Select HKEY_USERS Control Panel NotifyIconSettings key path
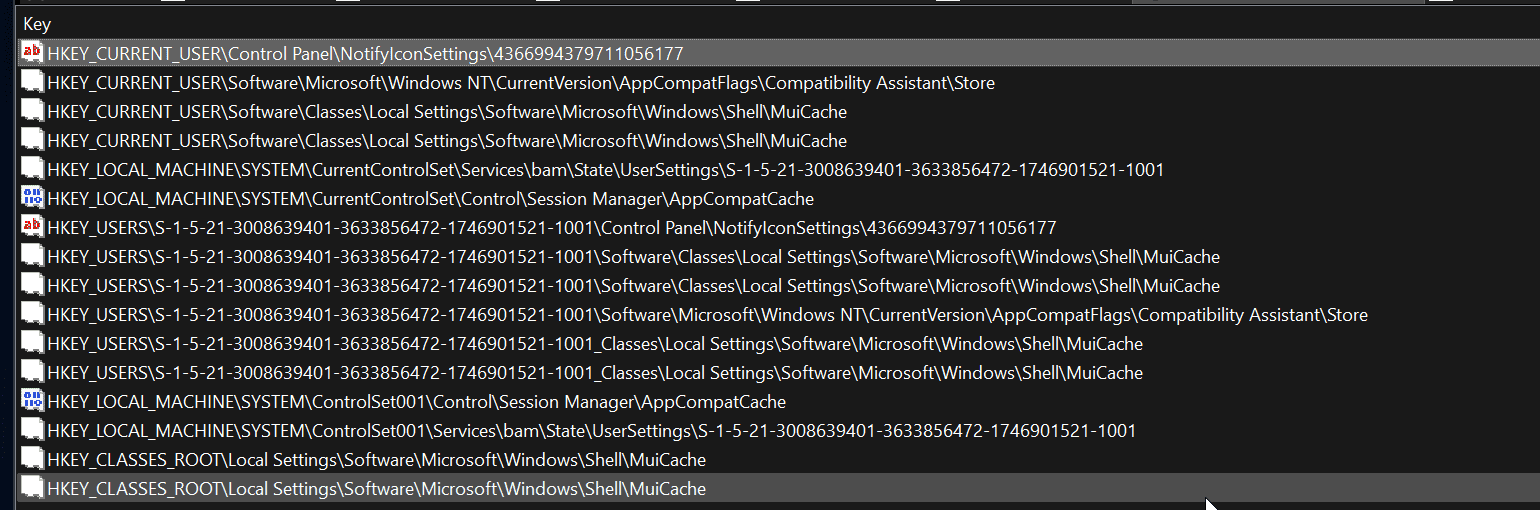This screenshot has width=1540, height=510. (x=551, y=227)
